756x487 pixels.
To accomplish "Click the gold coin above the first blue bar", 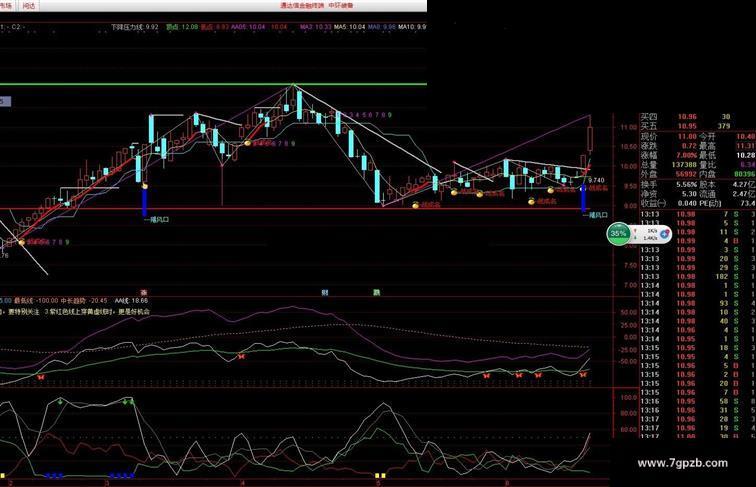I will click(145, 186).
